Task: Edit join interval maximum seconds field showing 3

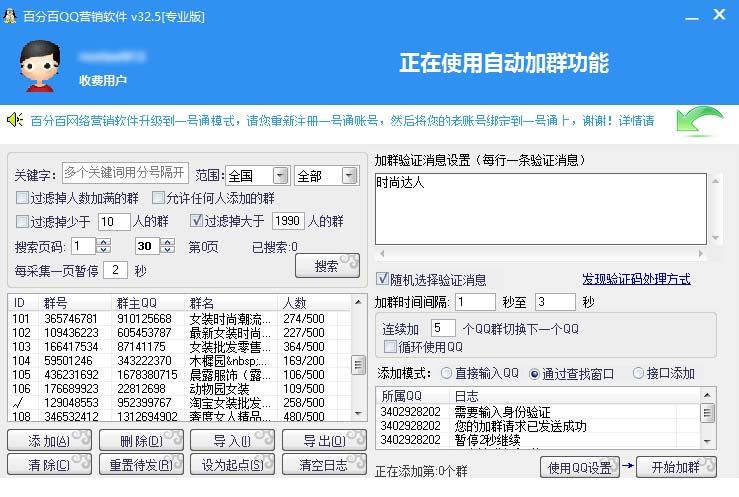Action: [x=555, y=301]
